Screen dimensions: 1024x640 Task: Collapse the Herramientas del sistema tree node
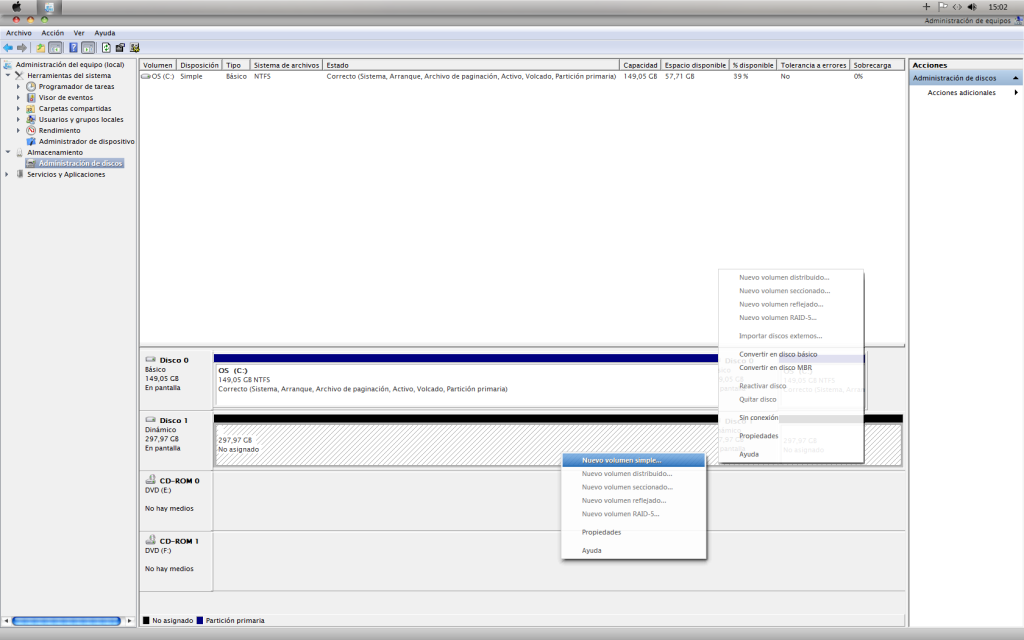pyautogui.click(x=8, y=76)
